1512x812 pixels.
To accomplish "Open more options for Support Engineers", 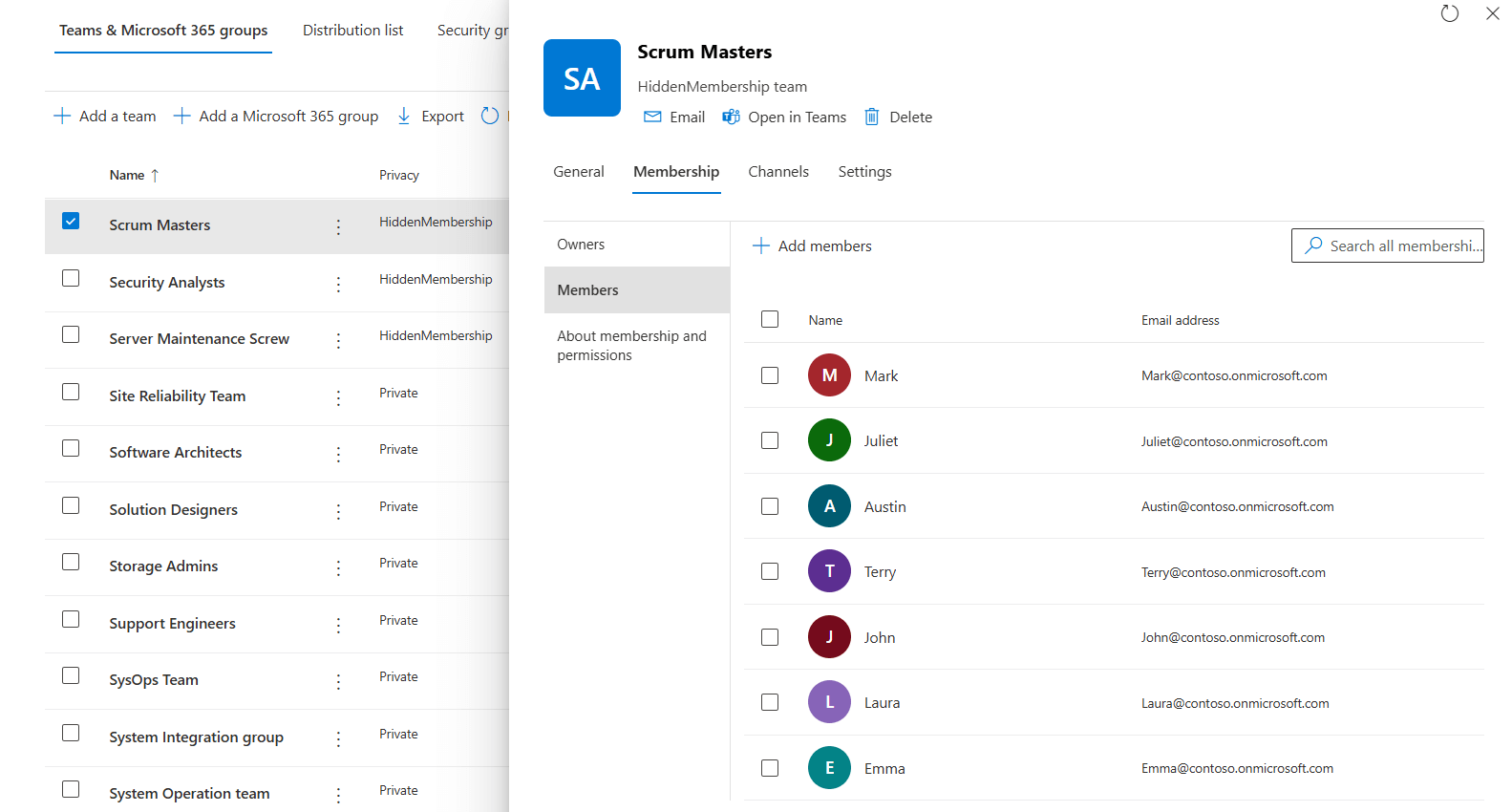I will click(x=338, y=625).
